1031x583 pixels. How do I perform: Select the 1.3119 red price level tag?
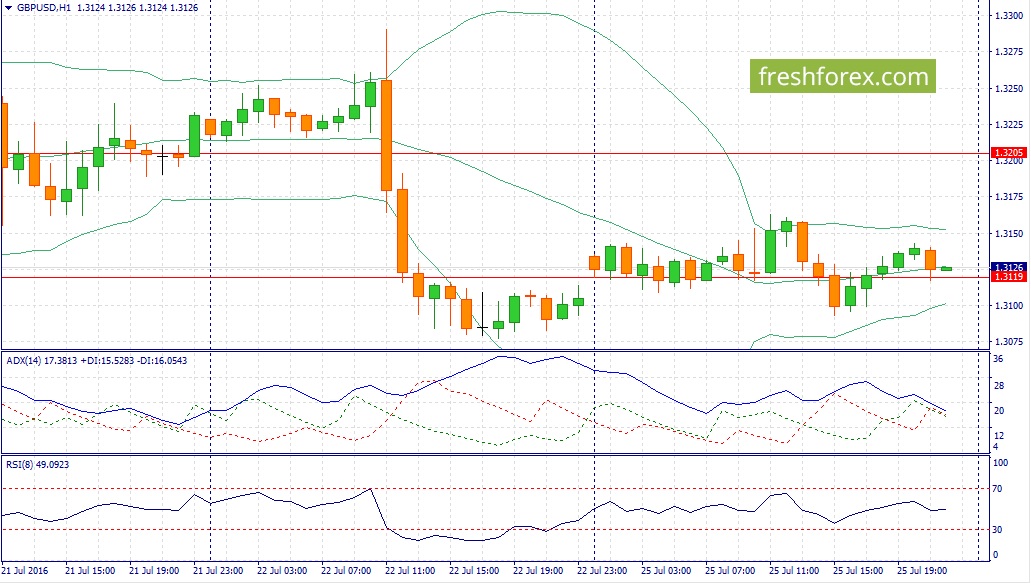1008,277
